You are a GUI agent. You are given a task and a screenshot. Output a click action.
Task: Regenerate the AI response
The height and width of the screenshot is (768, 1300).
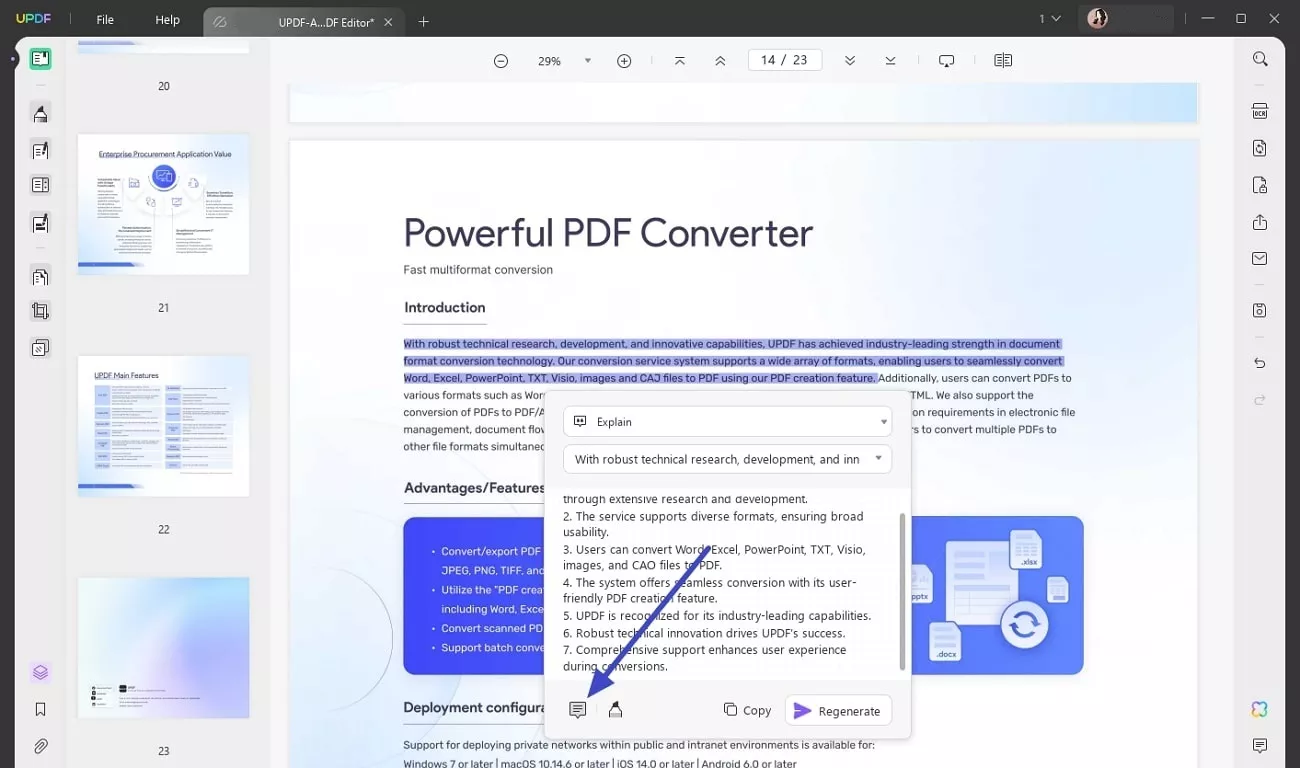(838, 710)
